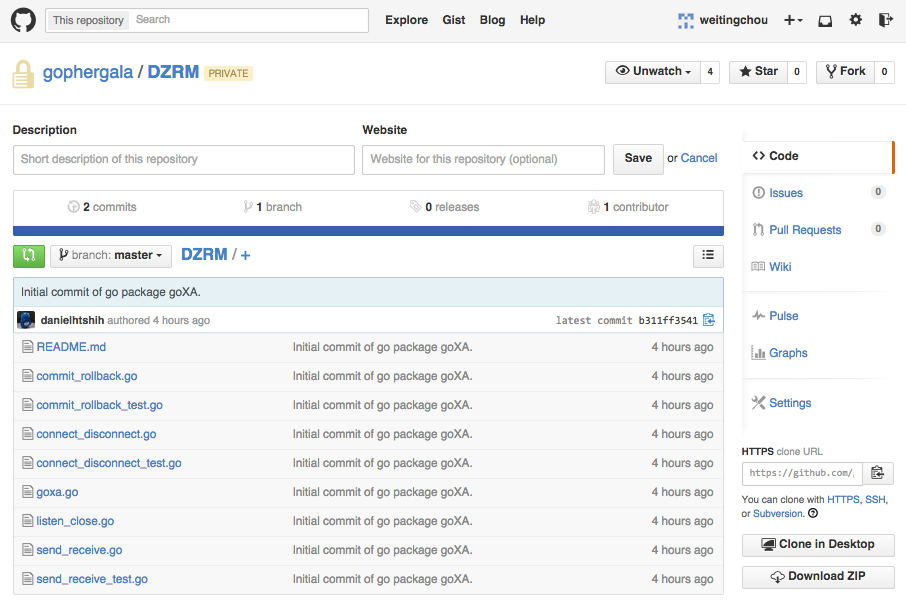Open the notifications inbox icon
Screen dimensions: 906x601
[825, 21]
